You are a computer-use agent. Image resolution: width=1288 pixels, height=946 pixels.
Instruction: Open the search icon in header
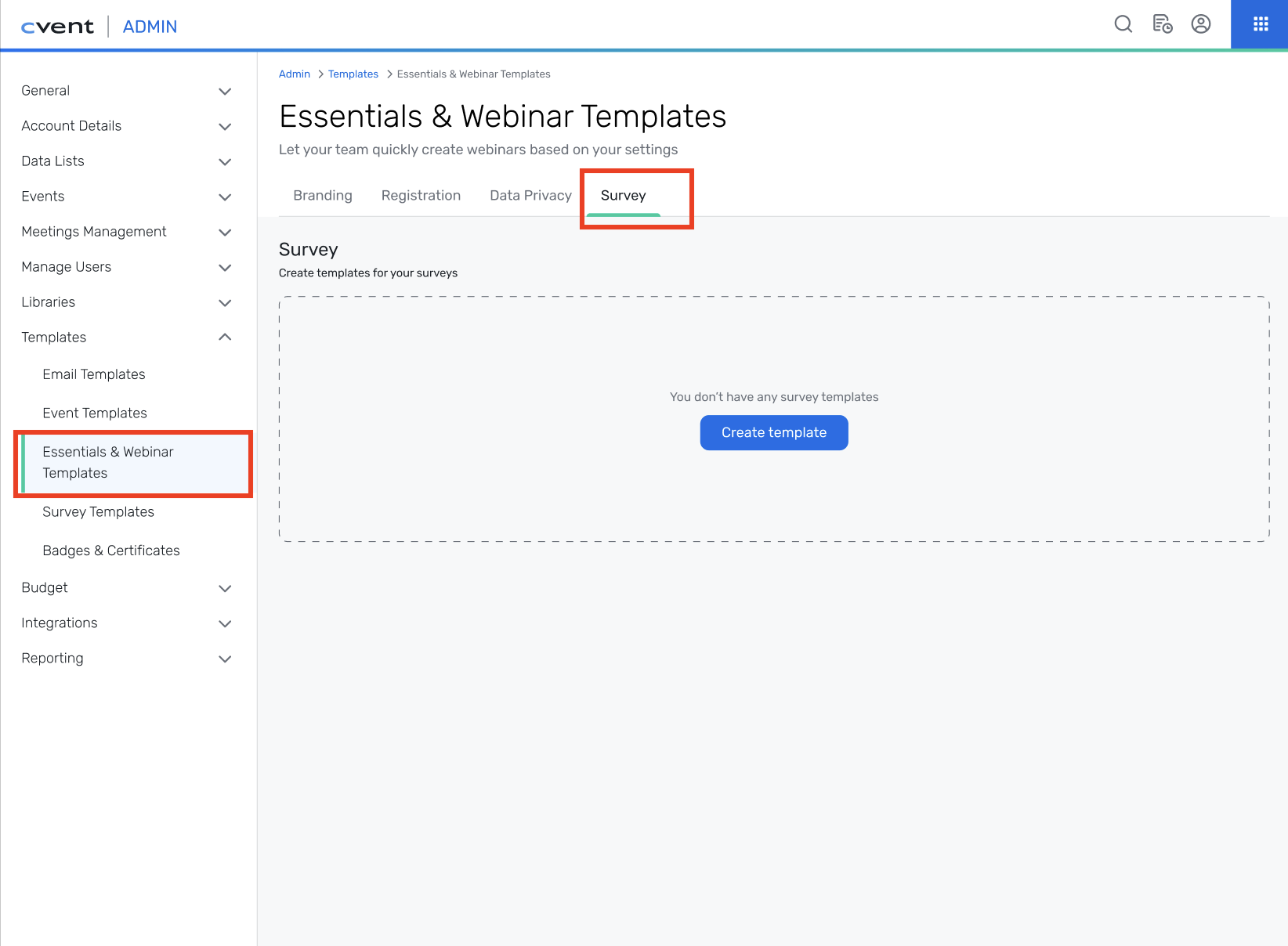click(x=1123, y=24)
